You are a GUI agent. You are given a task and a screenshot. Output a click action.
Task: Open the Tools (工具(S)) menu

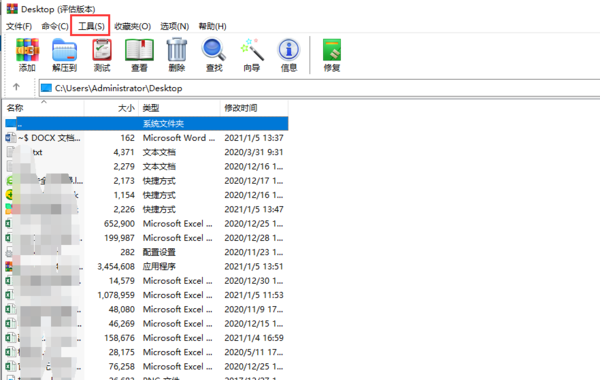tap(91, 26)
